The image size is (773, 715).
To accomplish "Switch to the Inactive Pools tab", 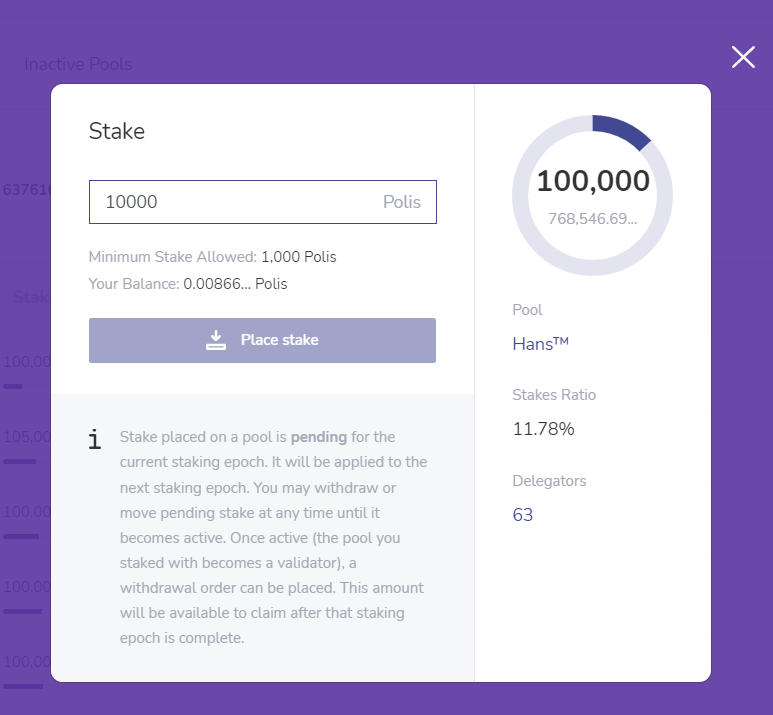I will (78, 64).
